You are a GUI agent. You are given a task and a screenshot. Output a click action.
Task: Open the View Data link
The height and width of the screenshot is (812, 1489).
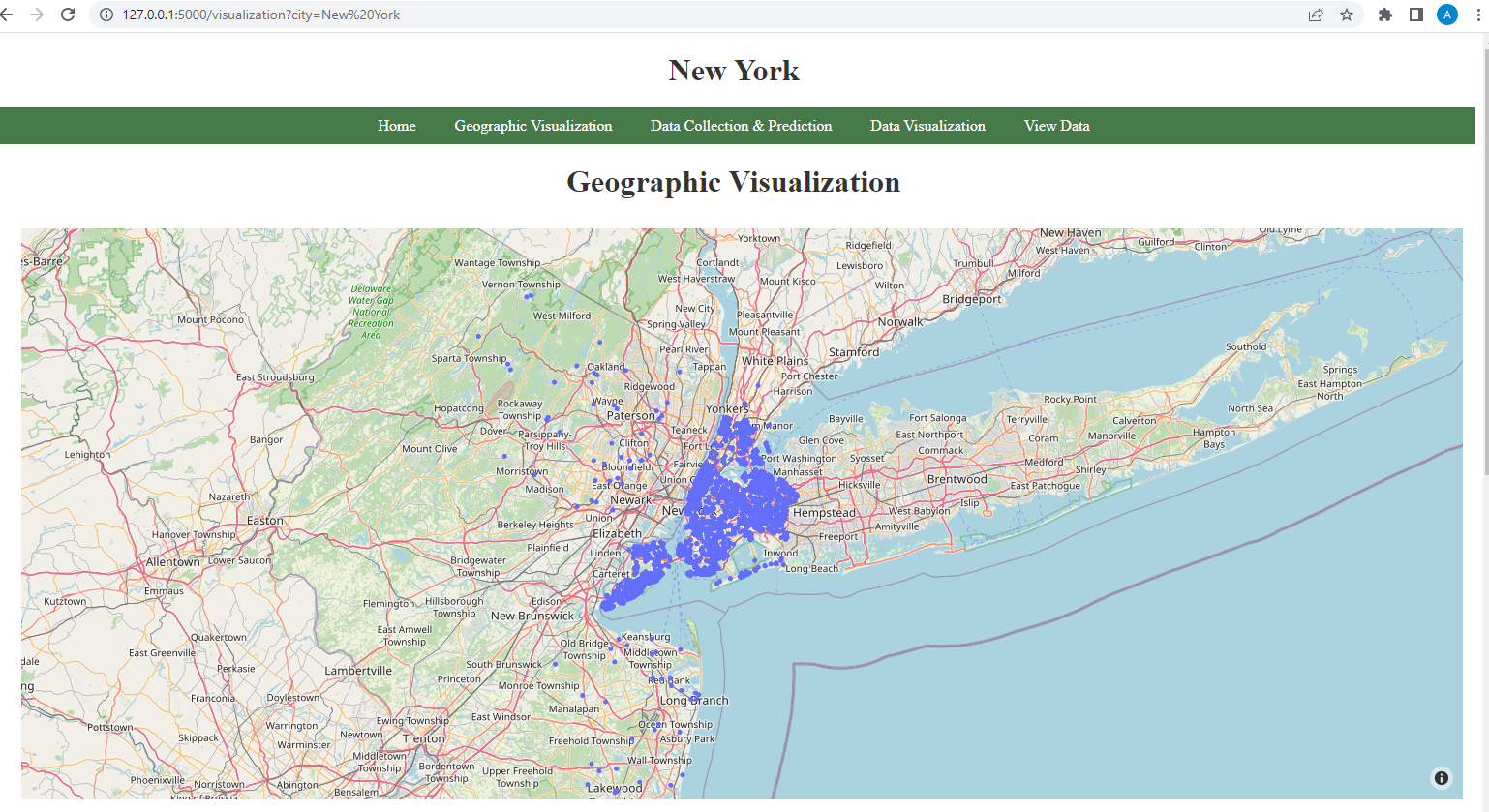click(1056, 126)
